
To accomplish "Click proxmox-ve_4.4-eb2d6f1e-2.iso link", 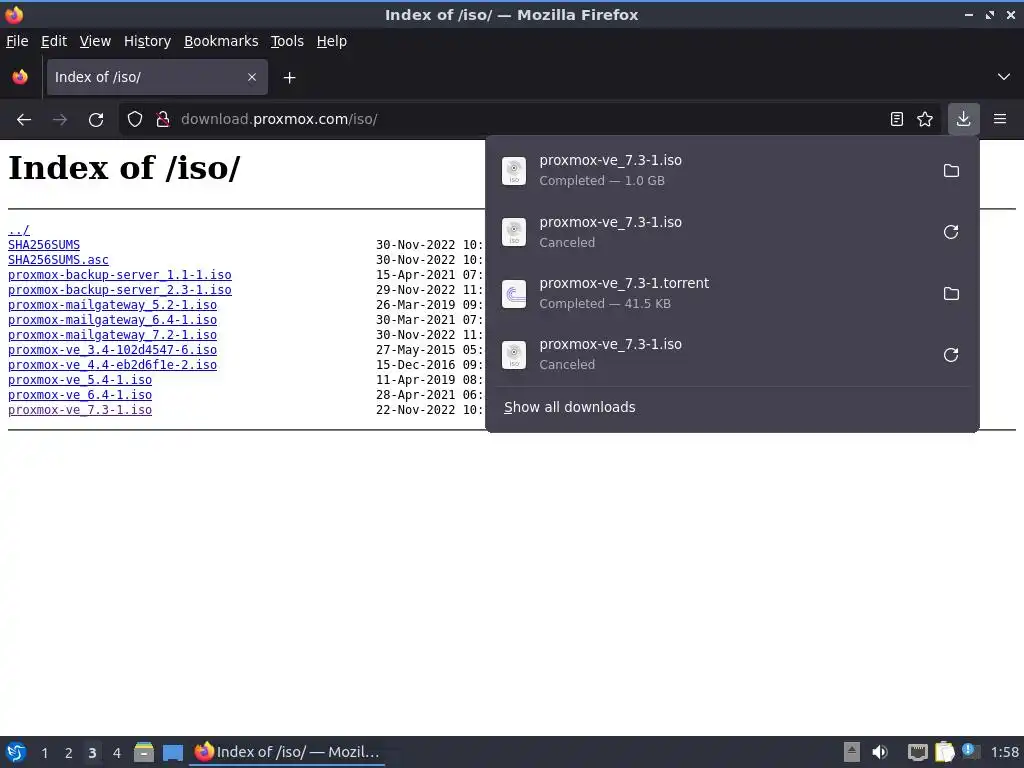I will [x=112, y=365].
